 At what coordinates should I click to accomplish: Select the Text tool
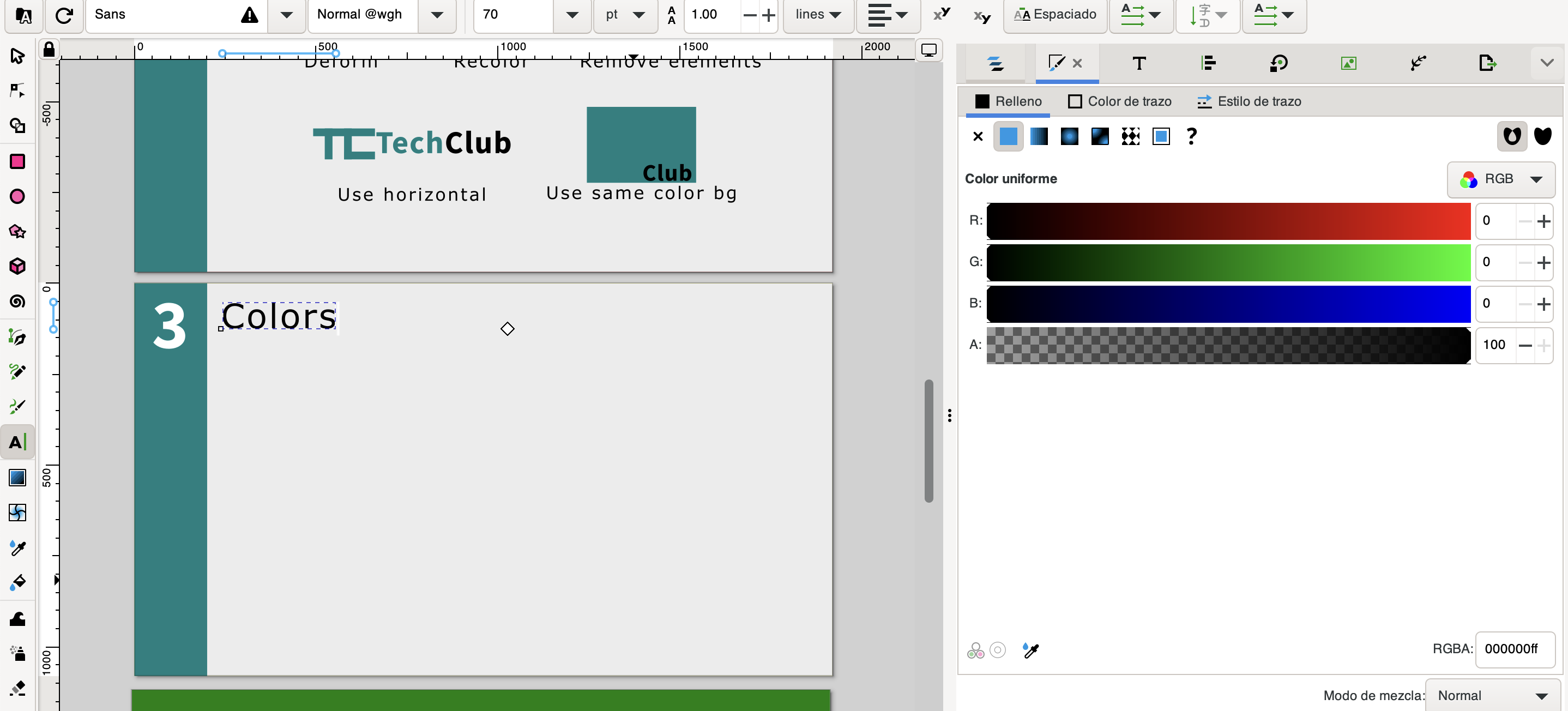pos(17,442)
